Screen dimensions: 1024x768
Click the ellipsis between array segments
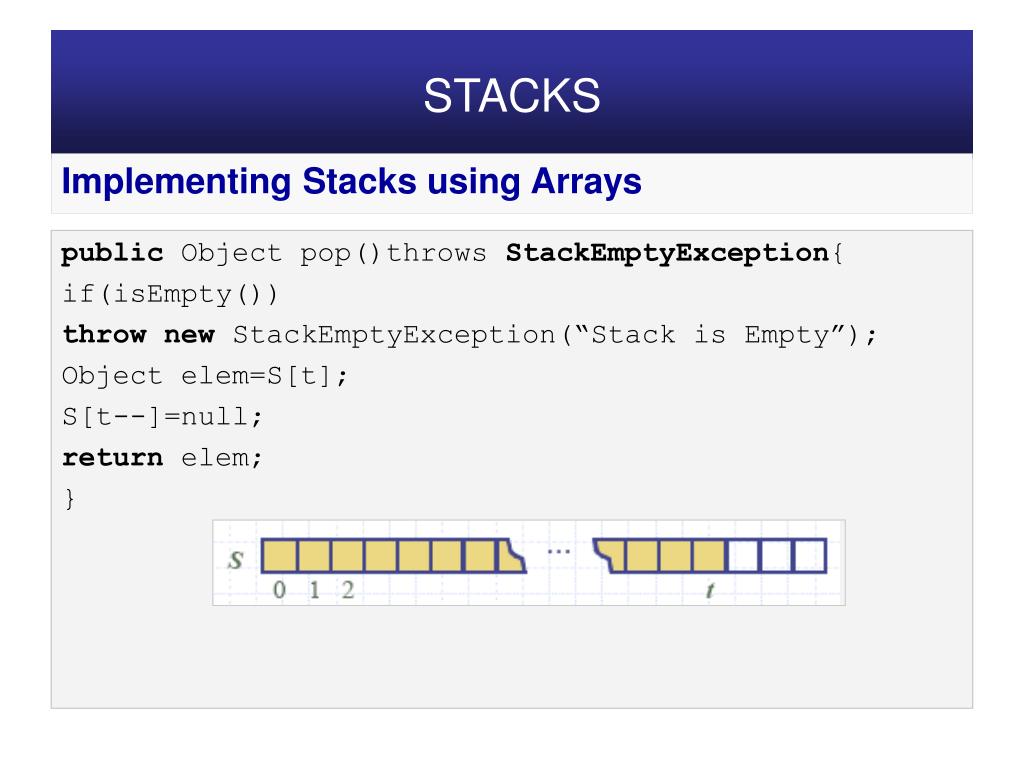pyautogui.click(x=558, y=552)
